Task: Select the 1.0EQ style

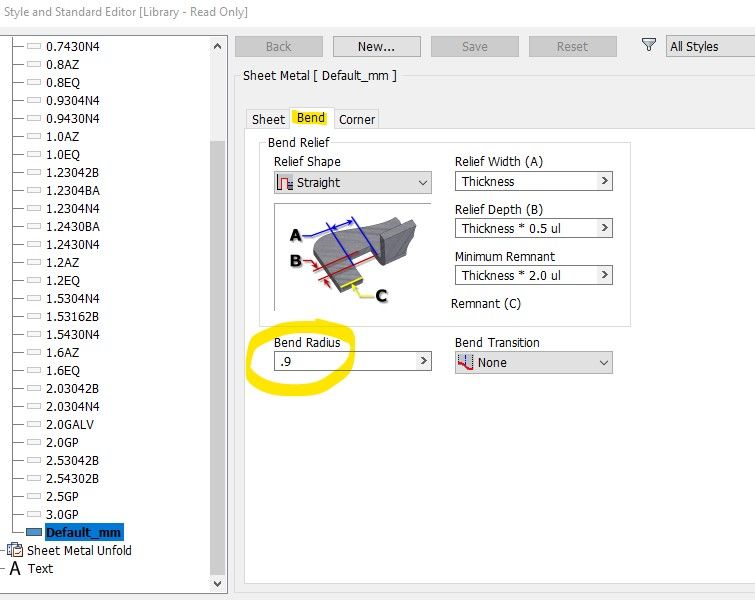Action: point(63,155)
